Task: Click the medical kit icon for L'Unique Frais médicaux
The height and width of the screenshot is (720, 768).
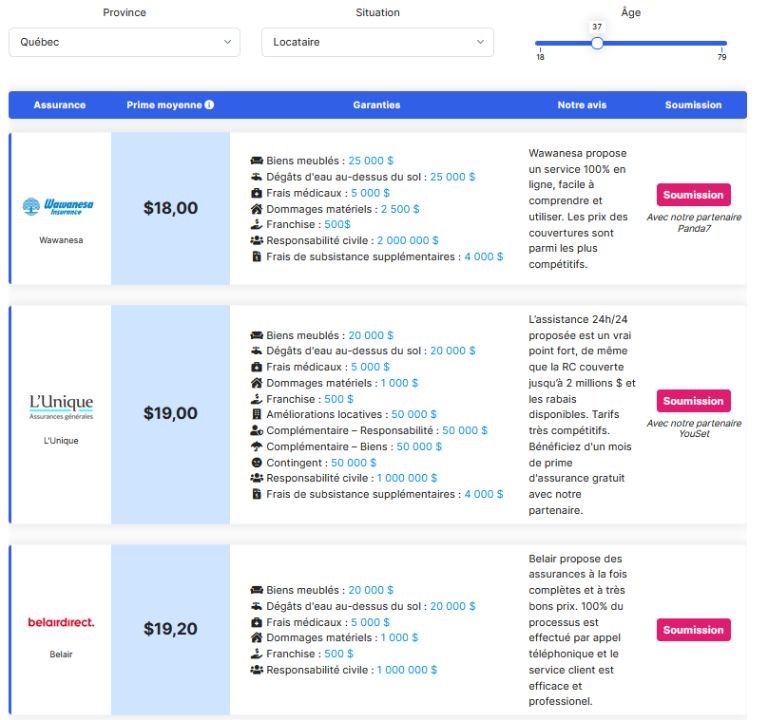Action: click(x=257, y=367)
